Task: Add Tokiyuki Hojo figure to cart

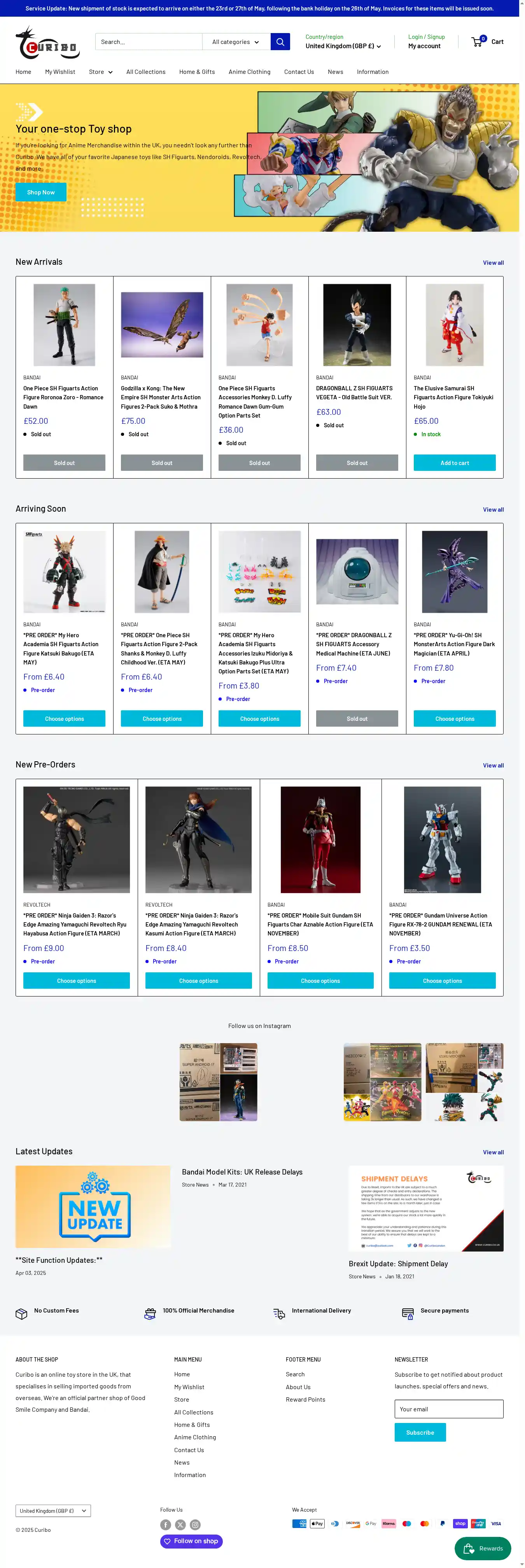Action: (x=454, y=463)
